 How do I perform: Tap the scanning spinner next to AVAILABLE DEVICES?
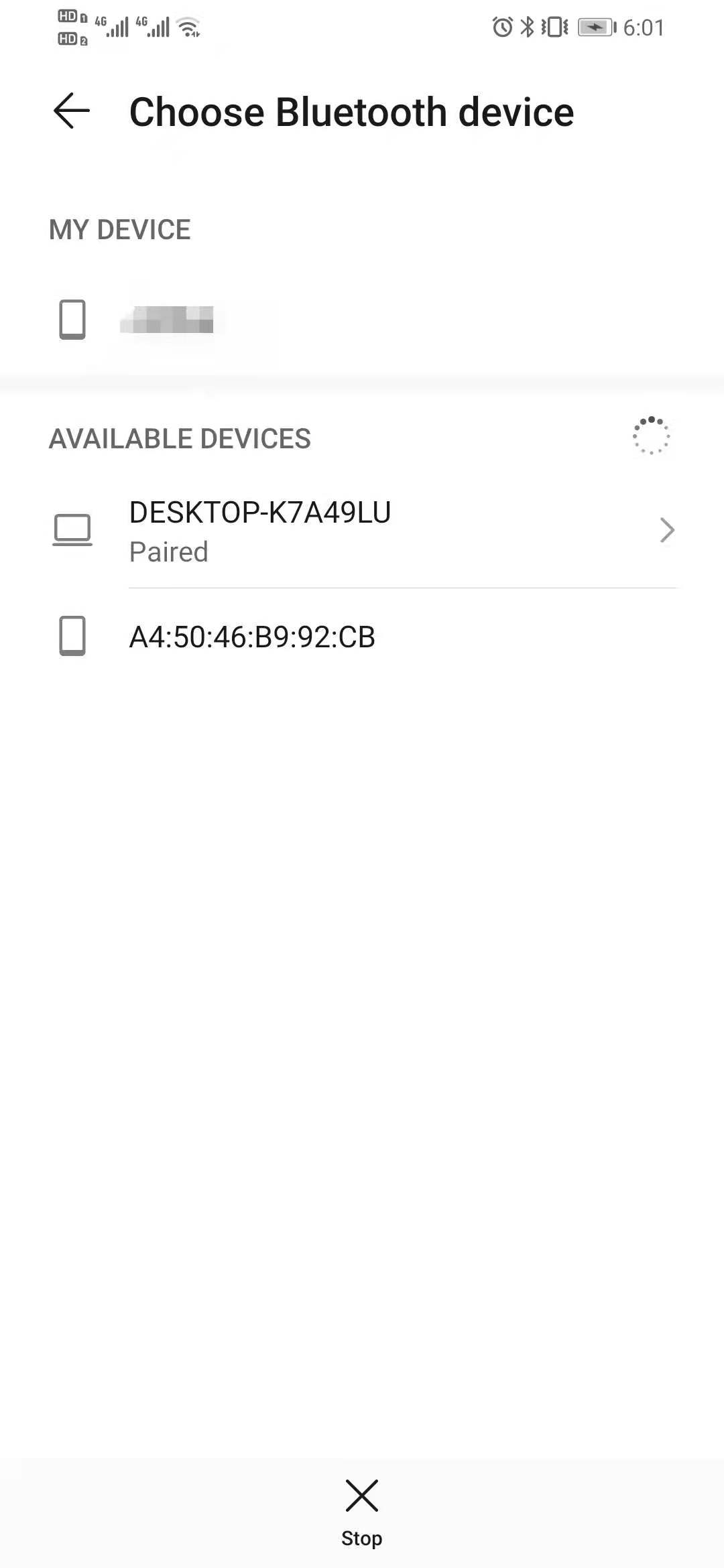point(651,436)
